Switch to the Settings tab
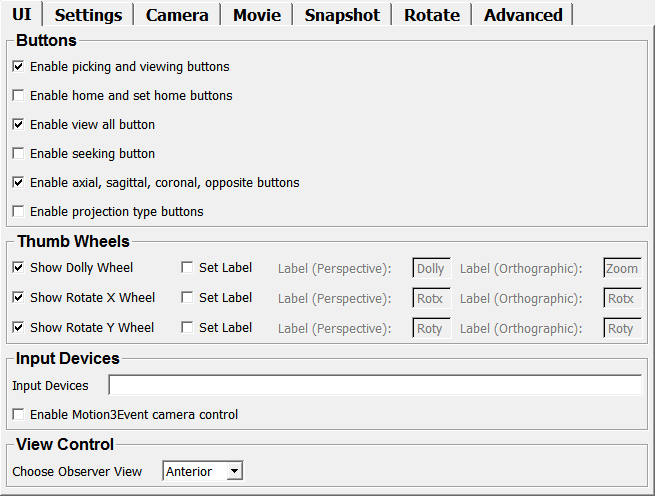The image size is (655, 496). [88, 15]
